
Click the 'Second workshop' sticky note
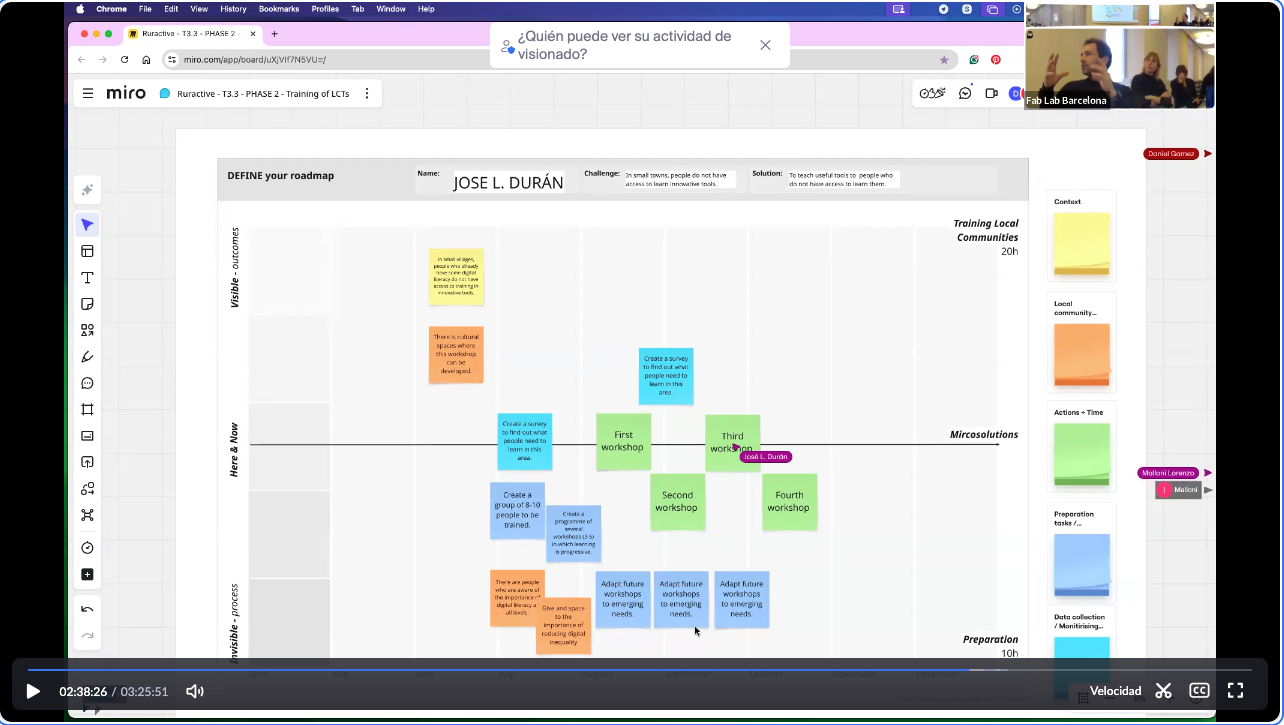(677, 501)
